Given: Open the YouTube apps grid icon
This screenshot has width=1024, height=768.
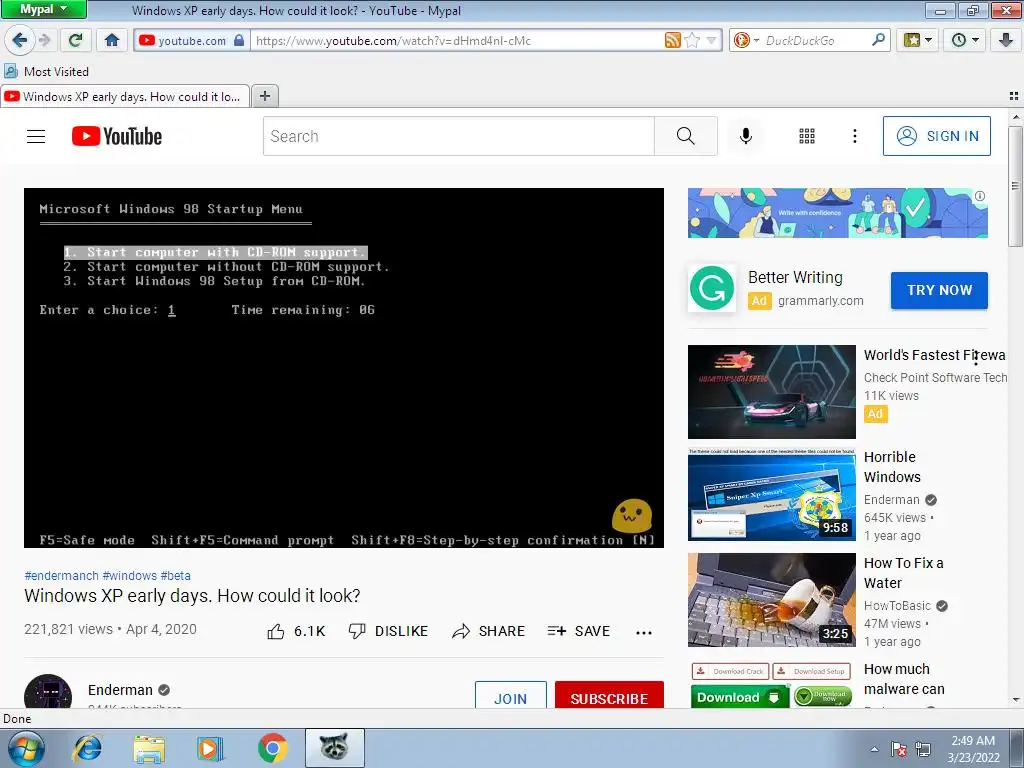Looking at the screenshot, I should pos(807,136).
